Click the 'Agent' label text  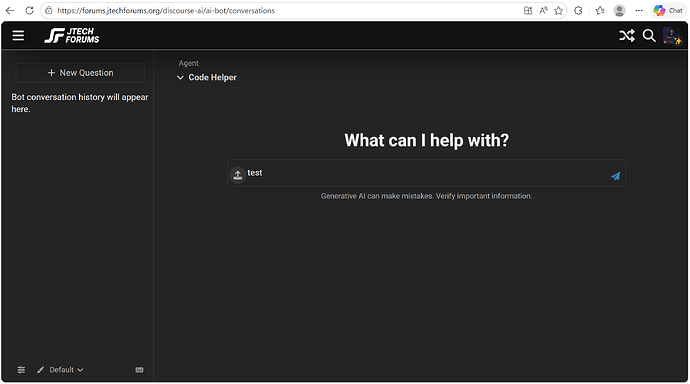pos(188,63)
